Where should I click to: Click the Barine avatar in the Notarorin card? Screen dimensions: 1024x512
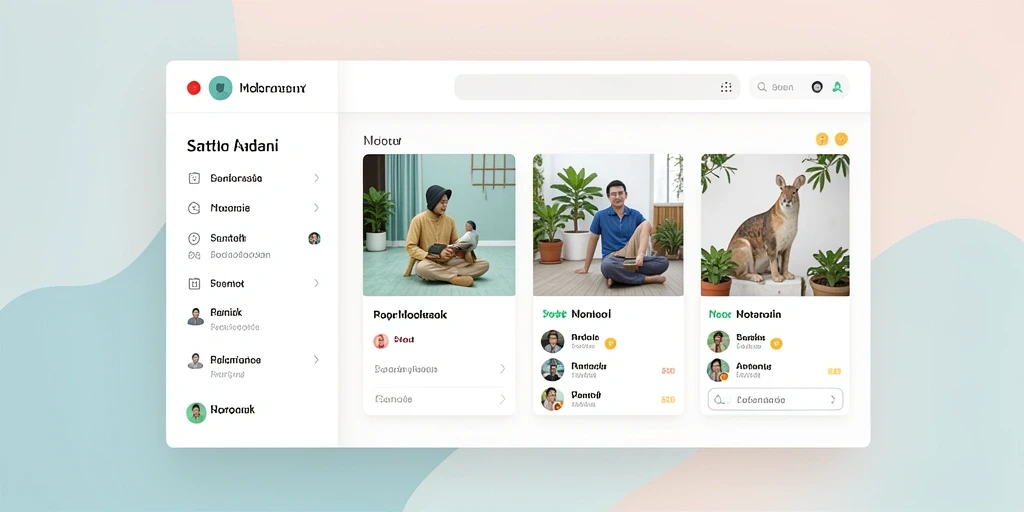click(x=718, y=342)
